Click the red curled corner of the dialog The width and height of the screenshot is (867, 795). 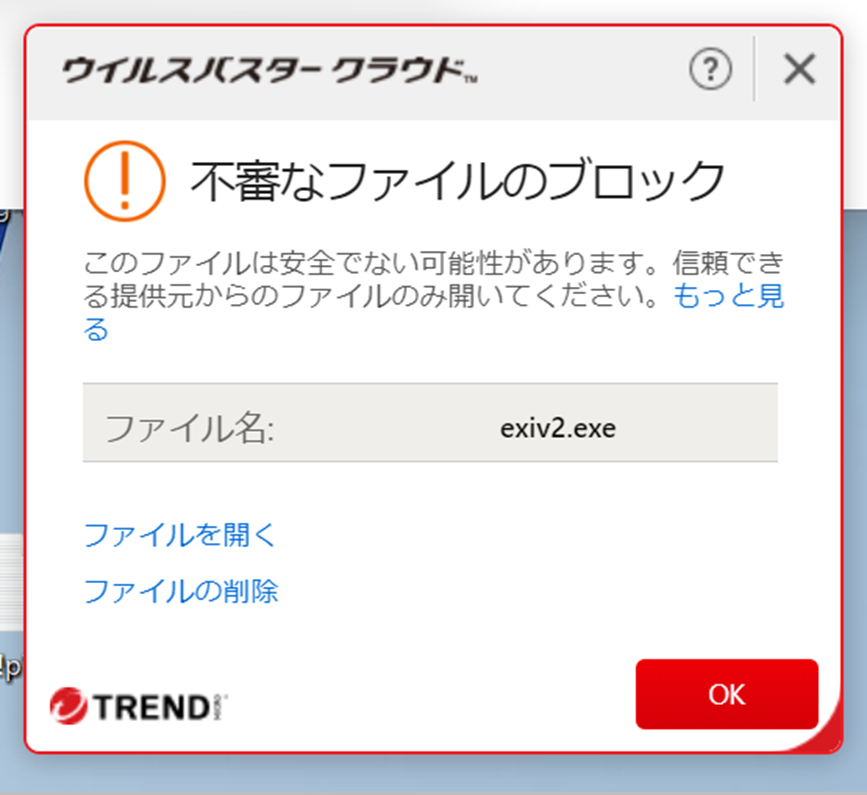coord(824,733)
